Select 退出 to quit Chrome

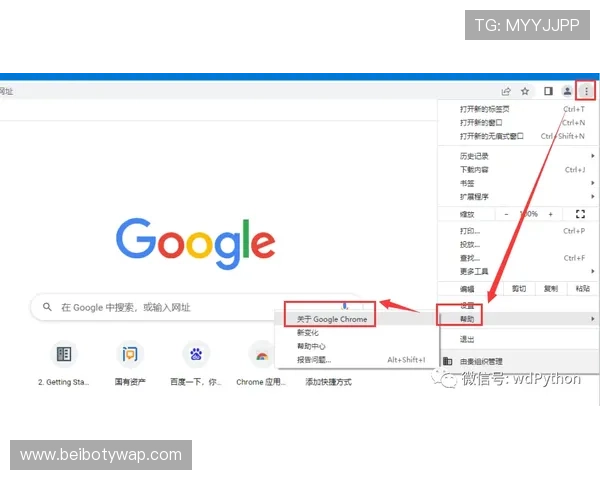(518, 339)
